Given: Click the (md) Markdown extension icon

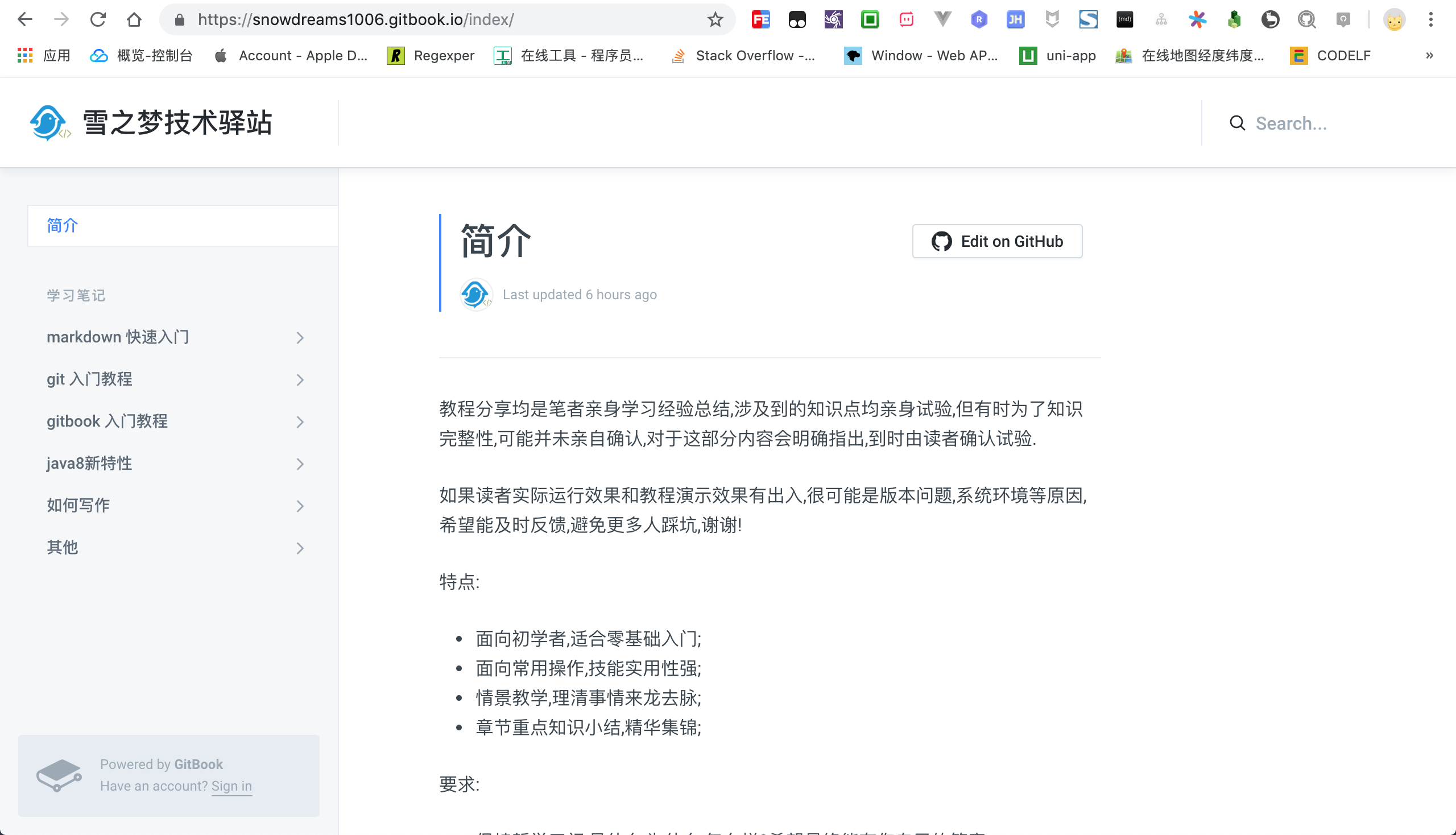Looking at the screenshot, I should 1124,19.
